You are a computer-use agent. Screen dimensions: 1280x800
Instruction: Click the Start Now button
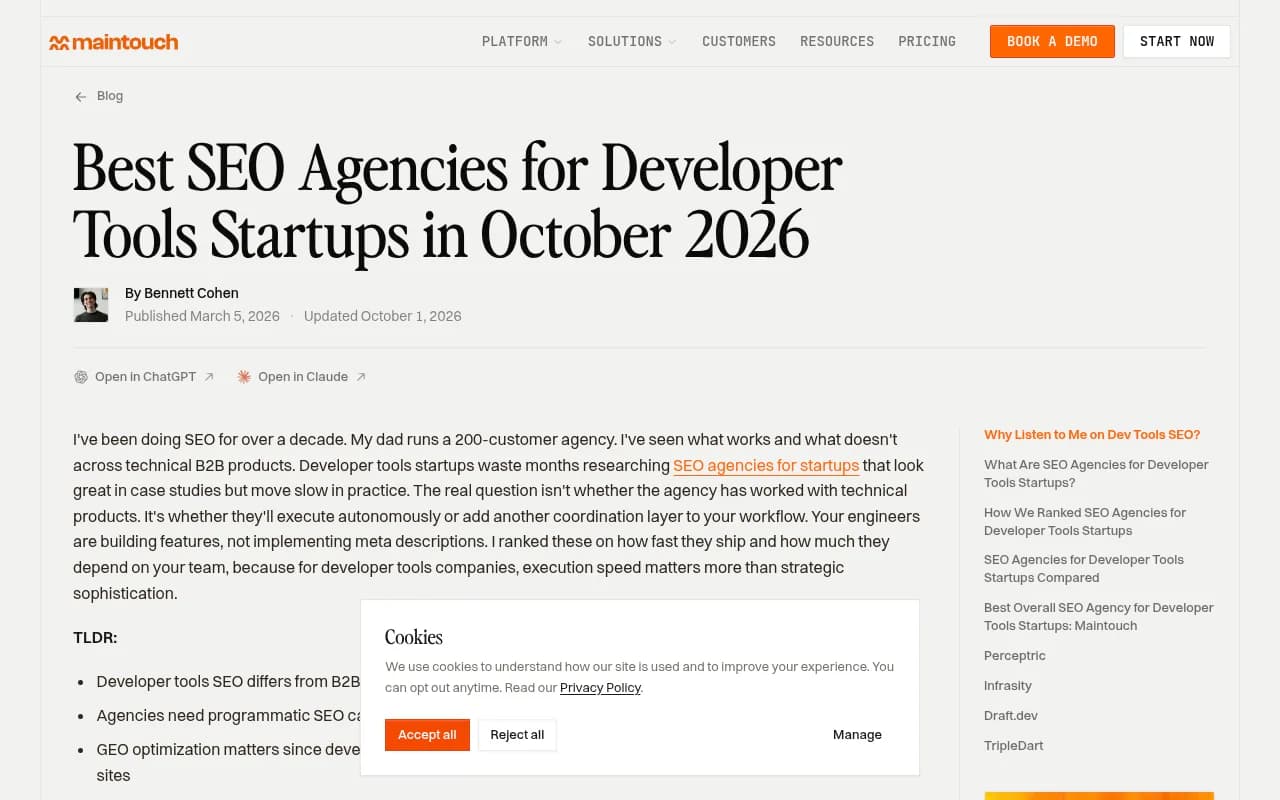pyautogui.click(x=1177, y=41)
